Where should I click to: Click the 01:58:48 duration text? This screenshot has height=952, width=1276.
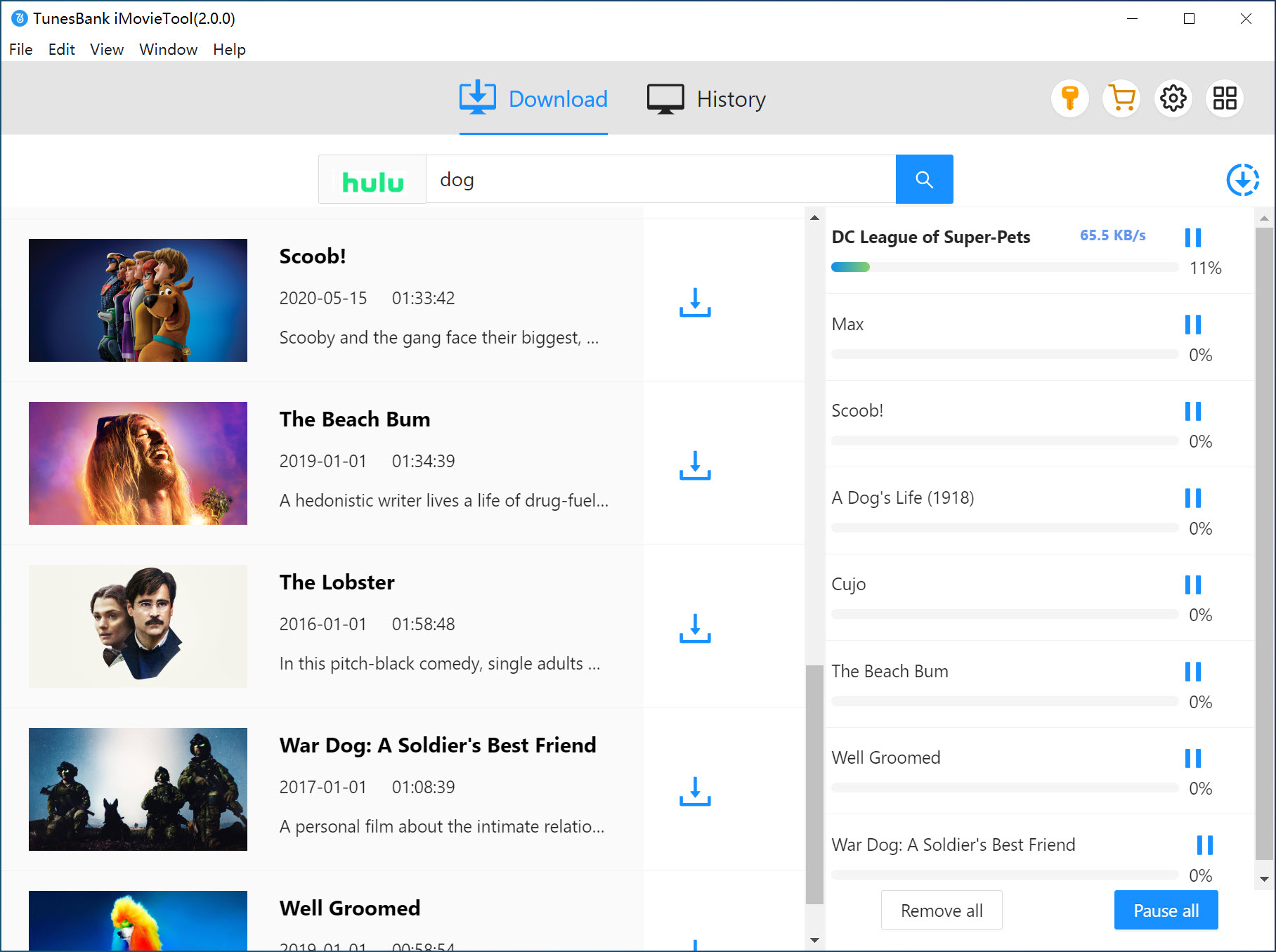point(424,625)
